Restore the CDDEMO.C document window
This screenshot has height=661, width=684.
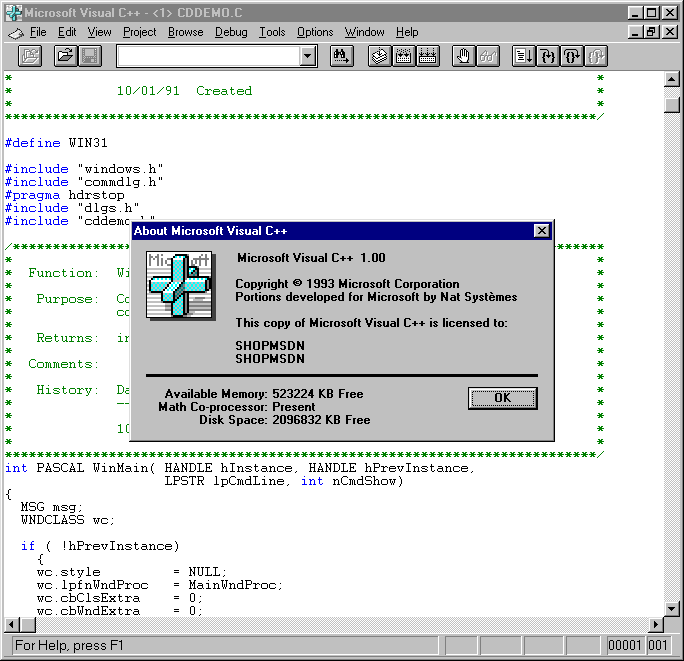[x=651, y=32]
